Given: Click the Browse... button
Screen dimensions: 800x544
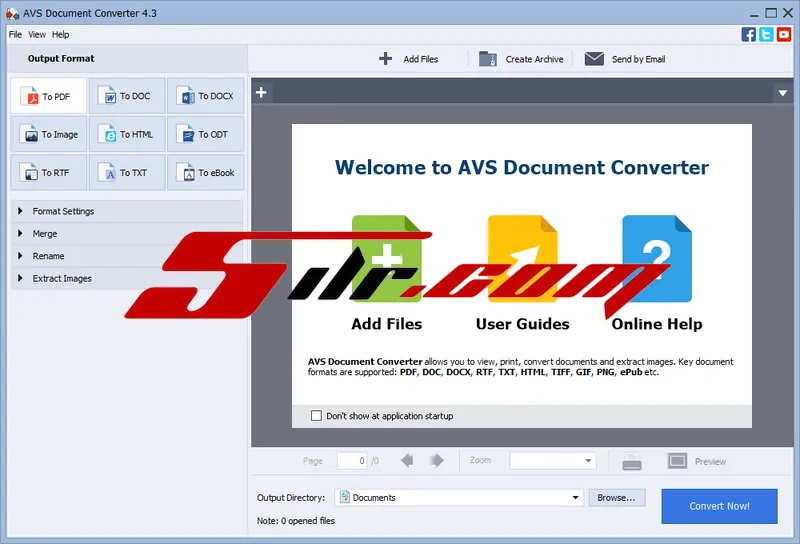Looking at the screenshot, I should point(617,498).
